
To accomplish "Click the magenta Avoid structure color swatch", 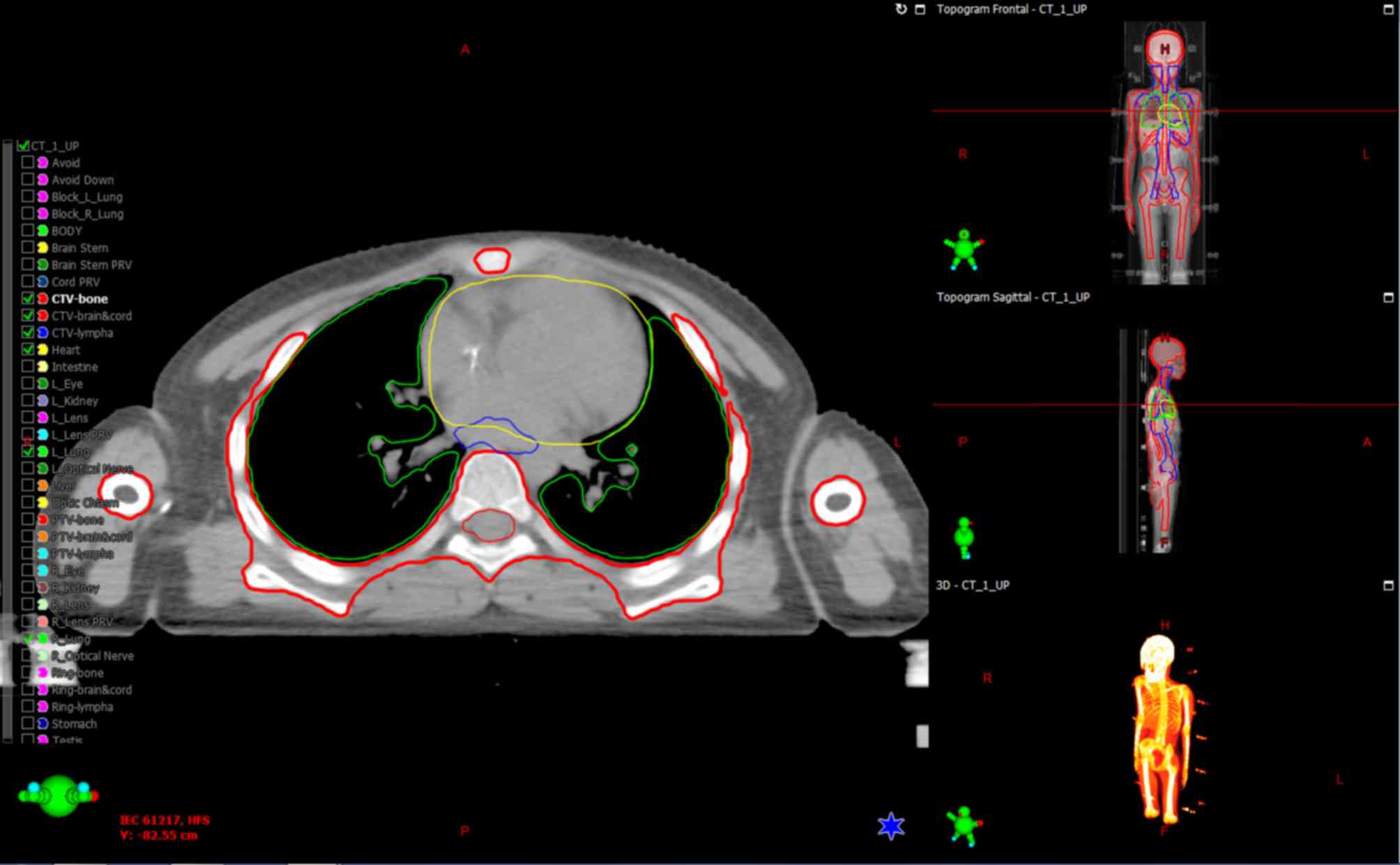I will pyautogui.click(x=43, y=162).
